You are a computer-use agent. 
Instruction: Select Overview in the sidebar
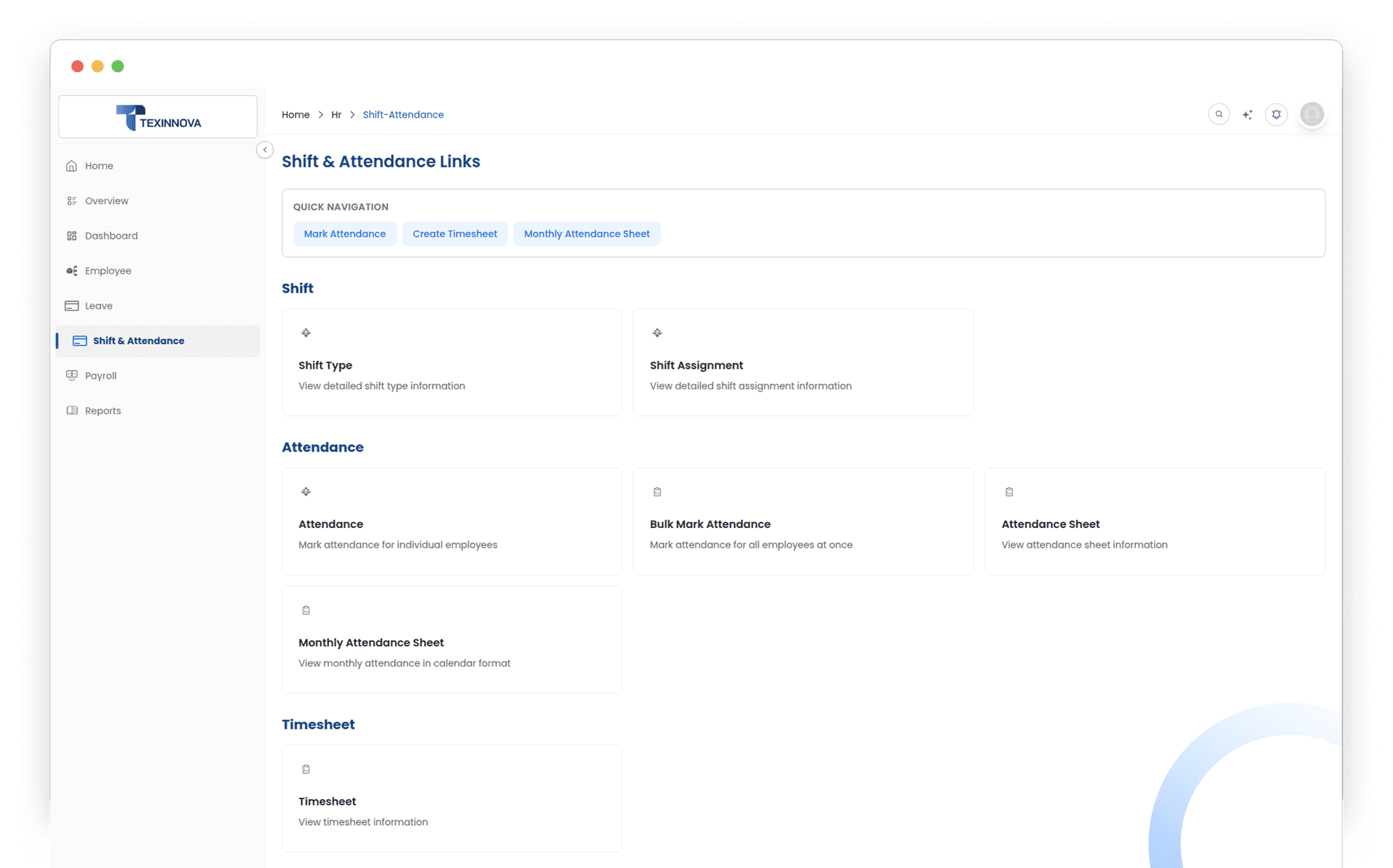(x=106, y=200)
